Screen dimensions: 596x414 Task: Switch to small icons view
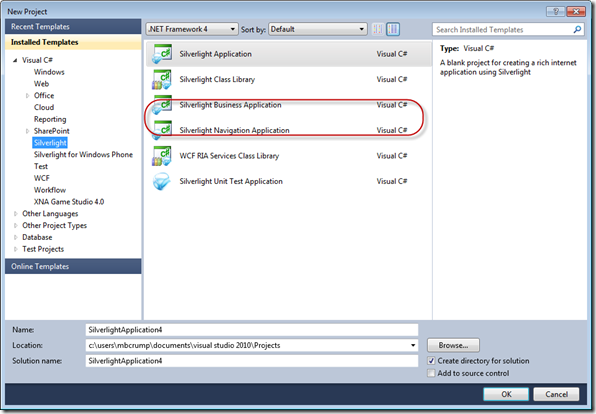[378, 29]
